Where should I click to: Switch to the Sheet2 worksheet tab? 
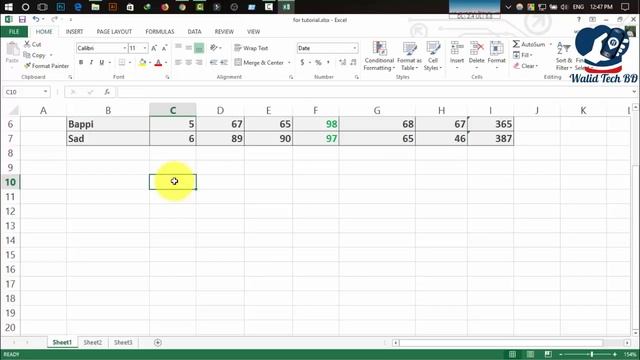coord(93,342)
